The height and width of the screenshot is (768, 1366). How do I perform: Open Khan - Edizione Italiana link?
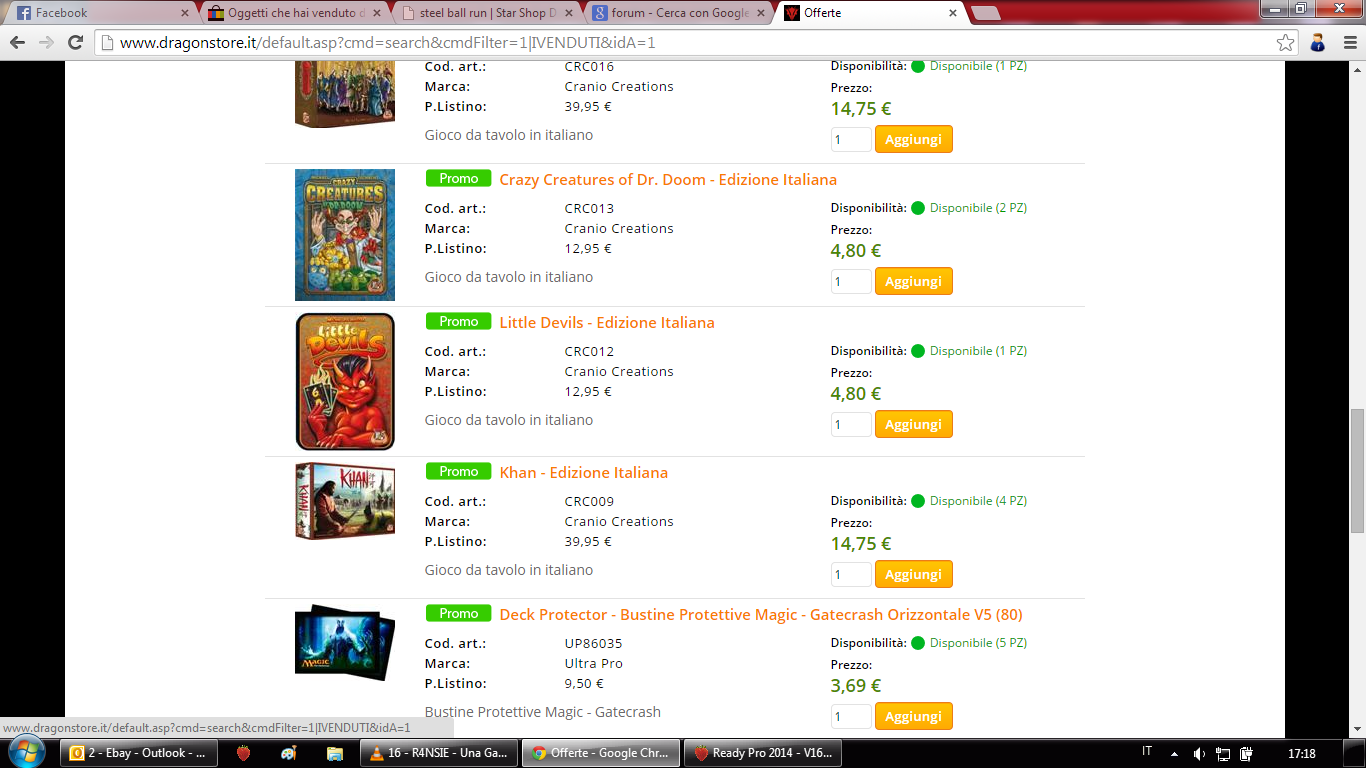click(584, 473)
